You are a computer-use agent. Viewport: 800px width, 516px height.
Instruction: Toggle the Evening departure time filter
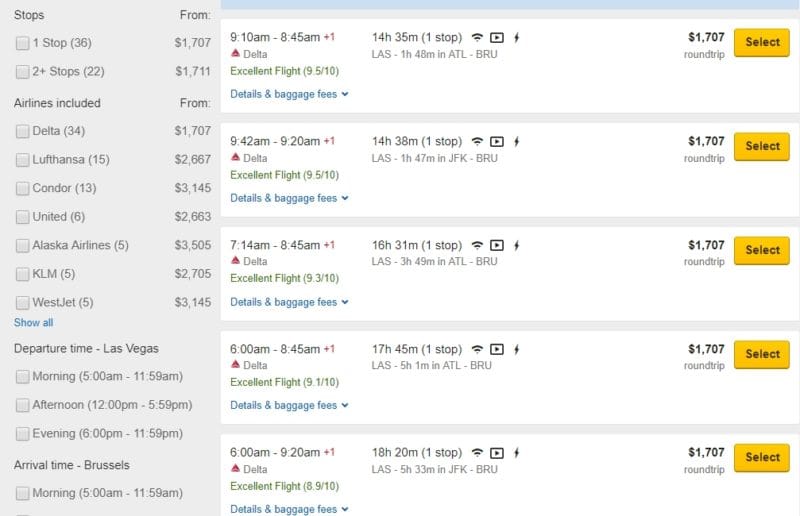point(23,434)
